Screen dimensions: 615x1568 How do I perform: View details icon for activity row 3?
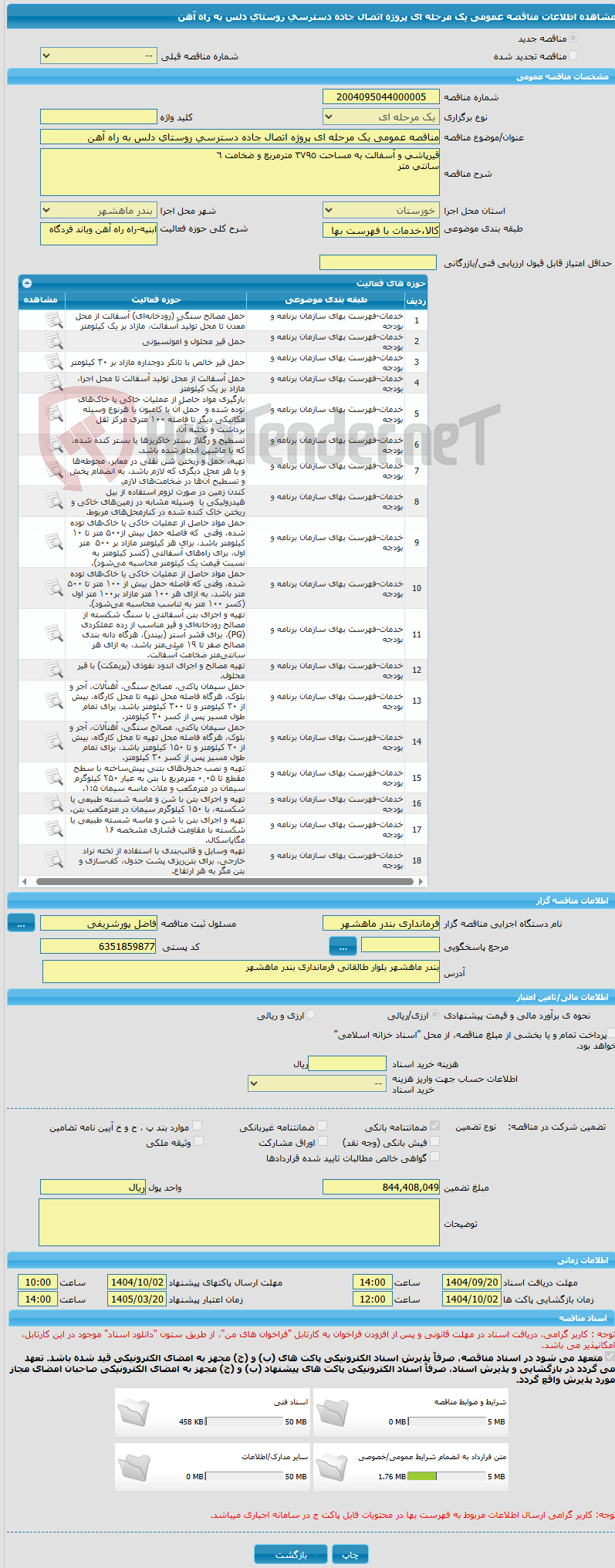tap(53, 362)
